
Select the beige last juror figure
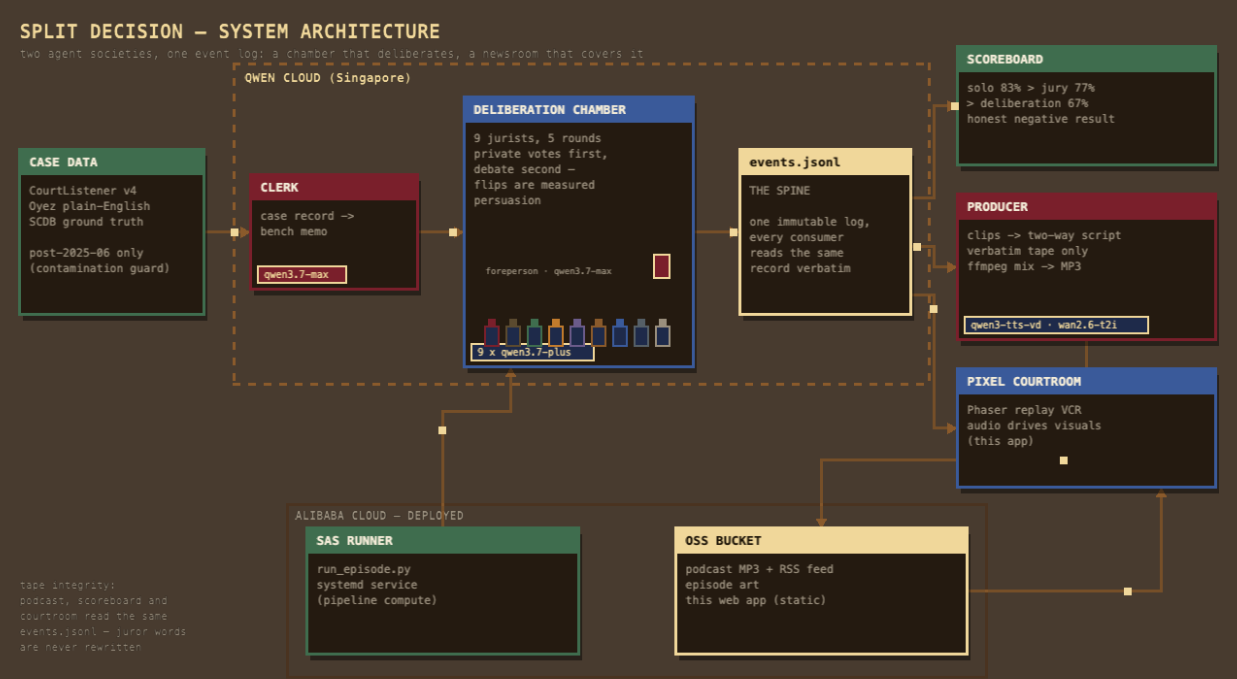[662, 333]
